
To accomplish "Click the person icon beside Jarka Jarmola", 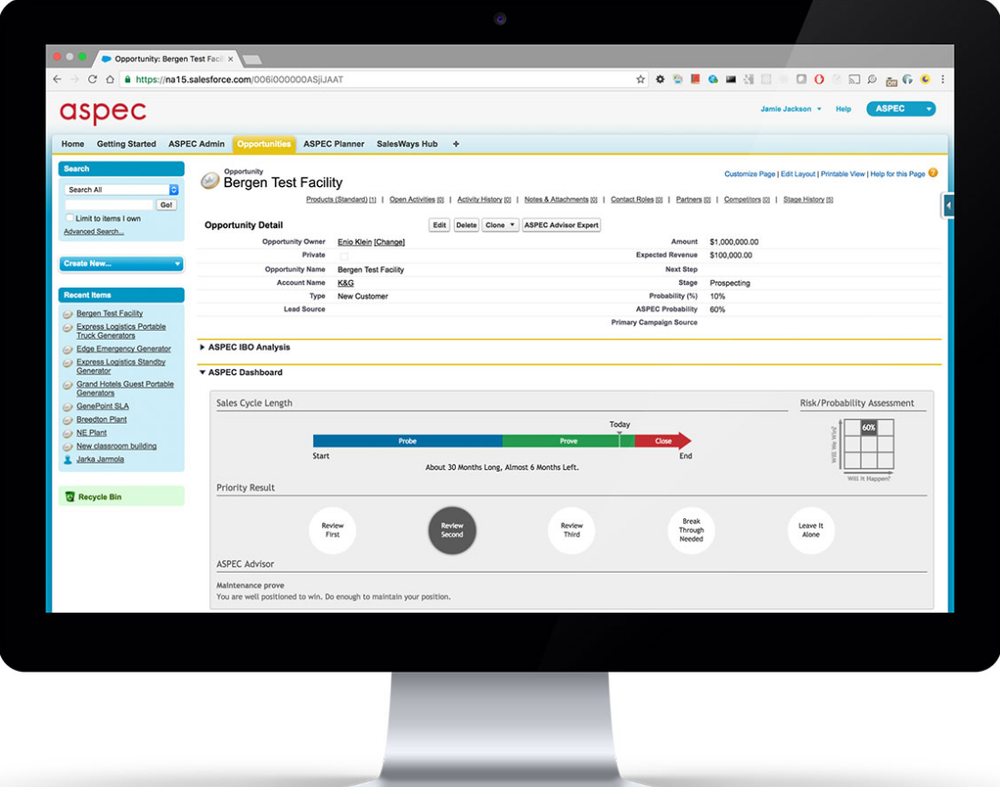I will click(68, 459).
